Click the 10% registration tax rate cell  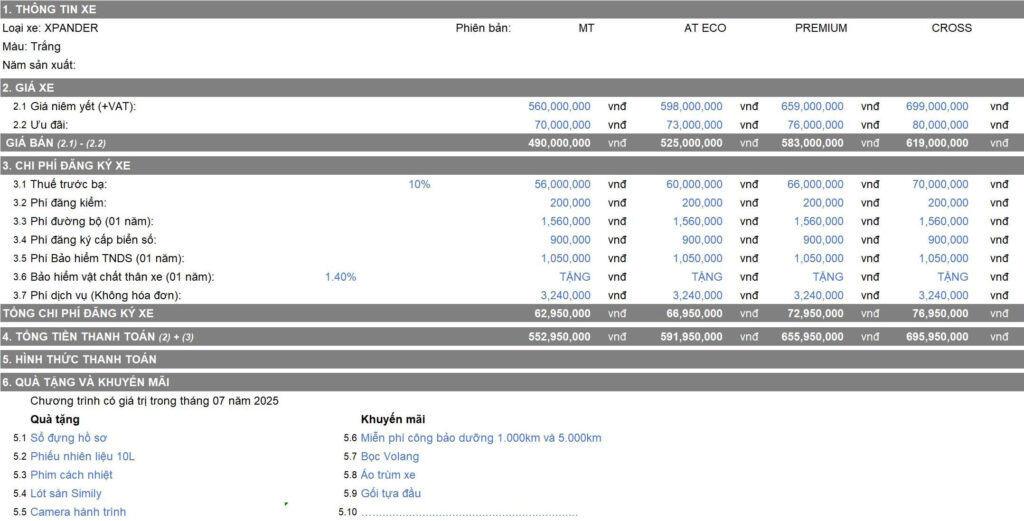click(x=419, y=184)
